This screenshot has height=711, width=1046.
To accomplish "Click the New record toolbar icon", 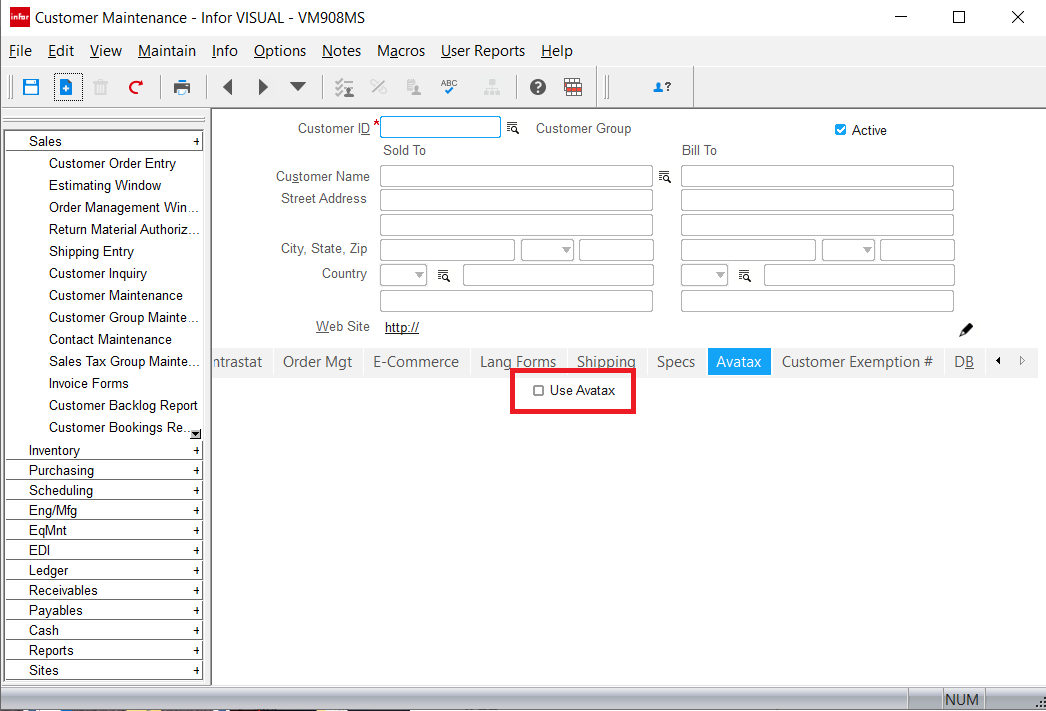I will pyautogui.click(x=67, y=87).
